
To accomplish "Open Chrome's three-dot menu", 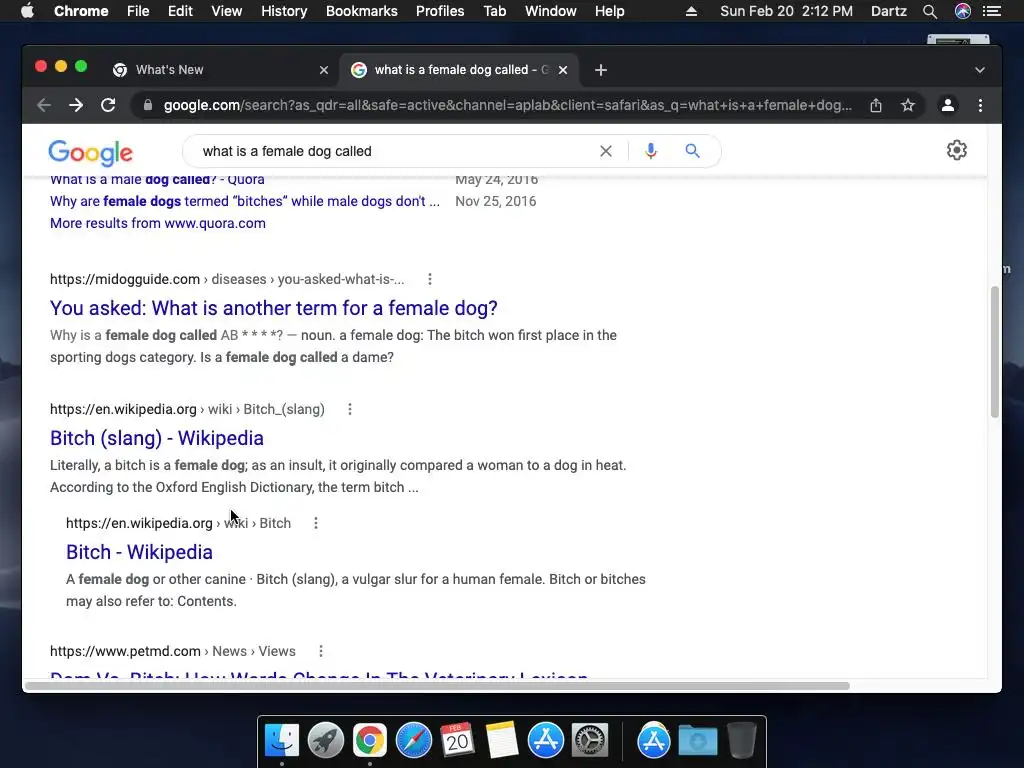I will click(x=980, y=105).
